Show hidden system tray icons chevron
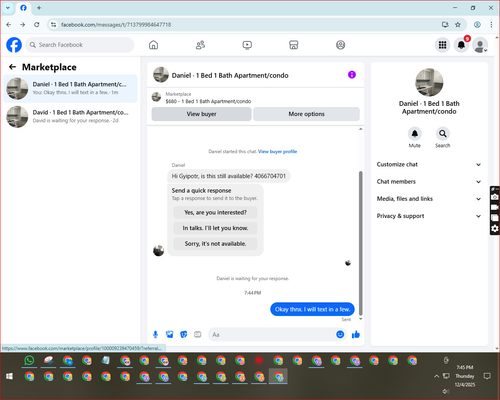Screen dimensions: 500x400 (436, 376)
